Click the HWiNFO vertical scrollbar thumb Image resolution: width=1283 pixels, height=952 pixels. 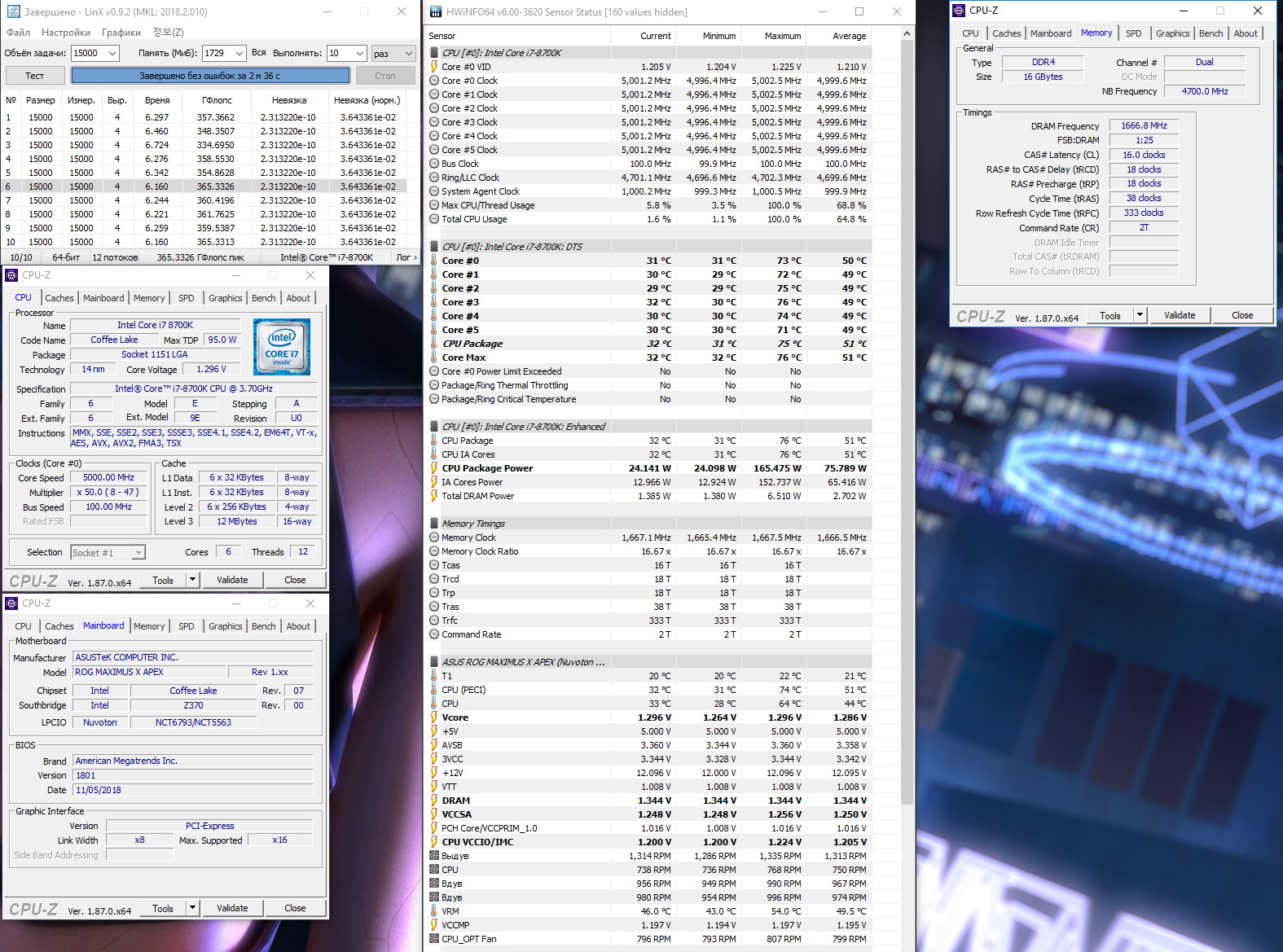[907, 423]
